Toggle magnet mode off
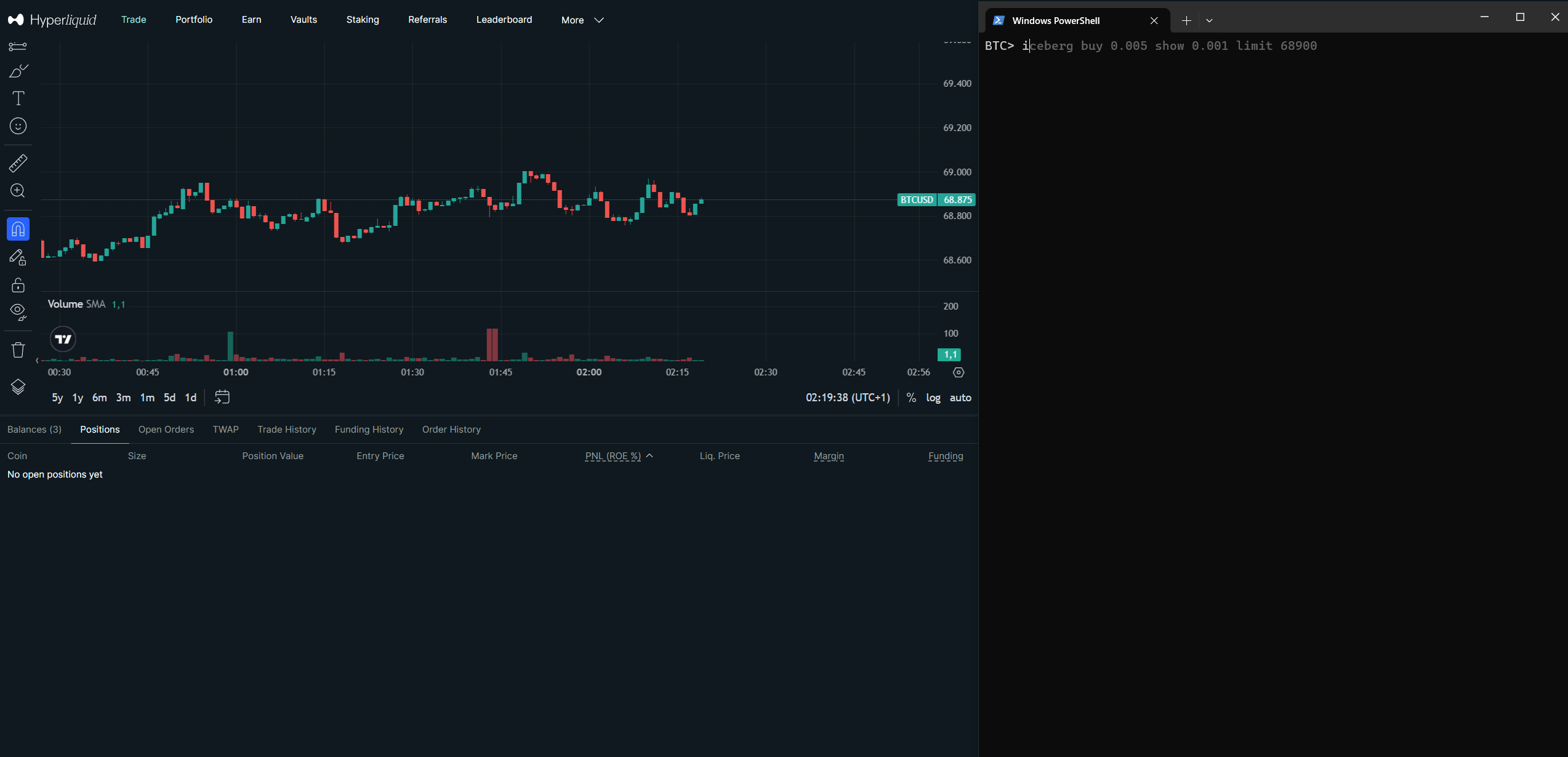The image size is (1568, 757). click(18, 228)
